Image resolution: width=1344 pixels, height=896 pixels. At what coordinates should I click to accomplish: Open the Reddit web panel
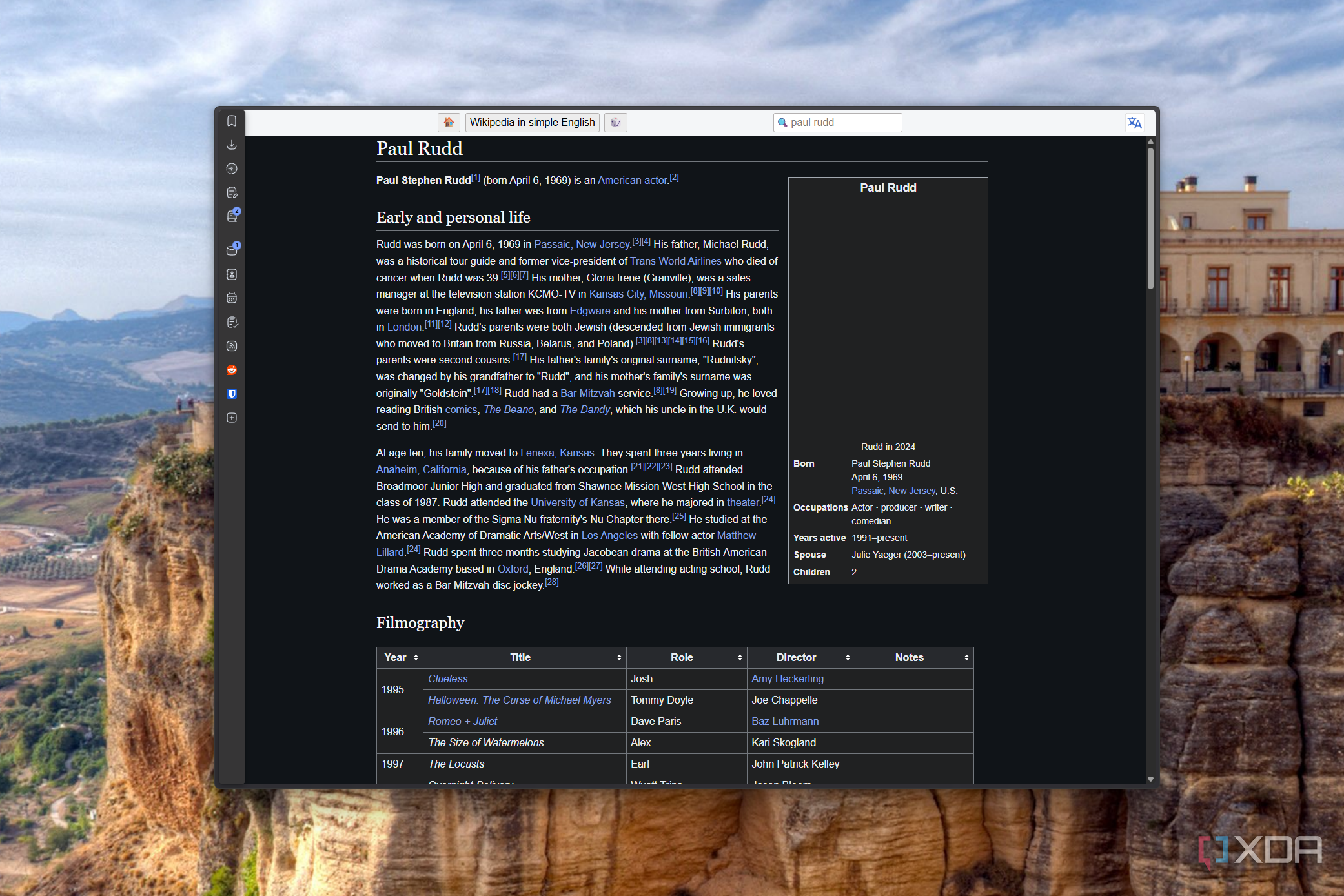point(232,370)
